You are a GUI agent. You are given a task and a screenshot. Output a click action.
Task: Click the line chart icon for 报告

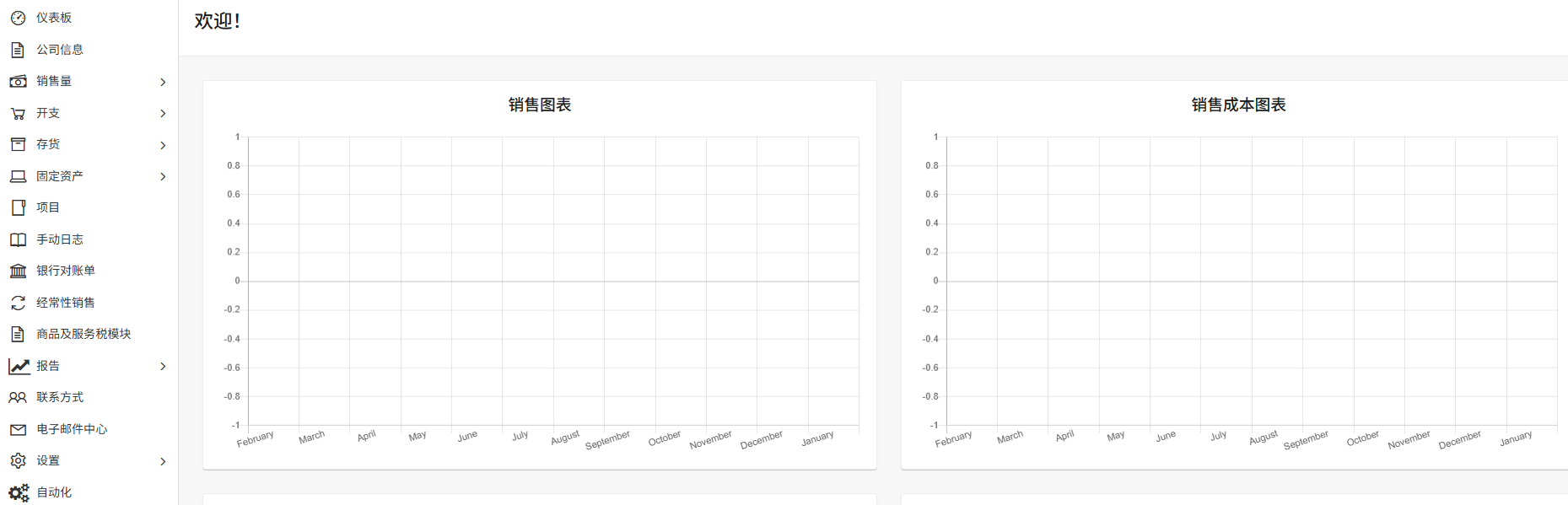coord(19,366)
